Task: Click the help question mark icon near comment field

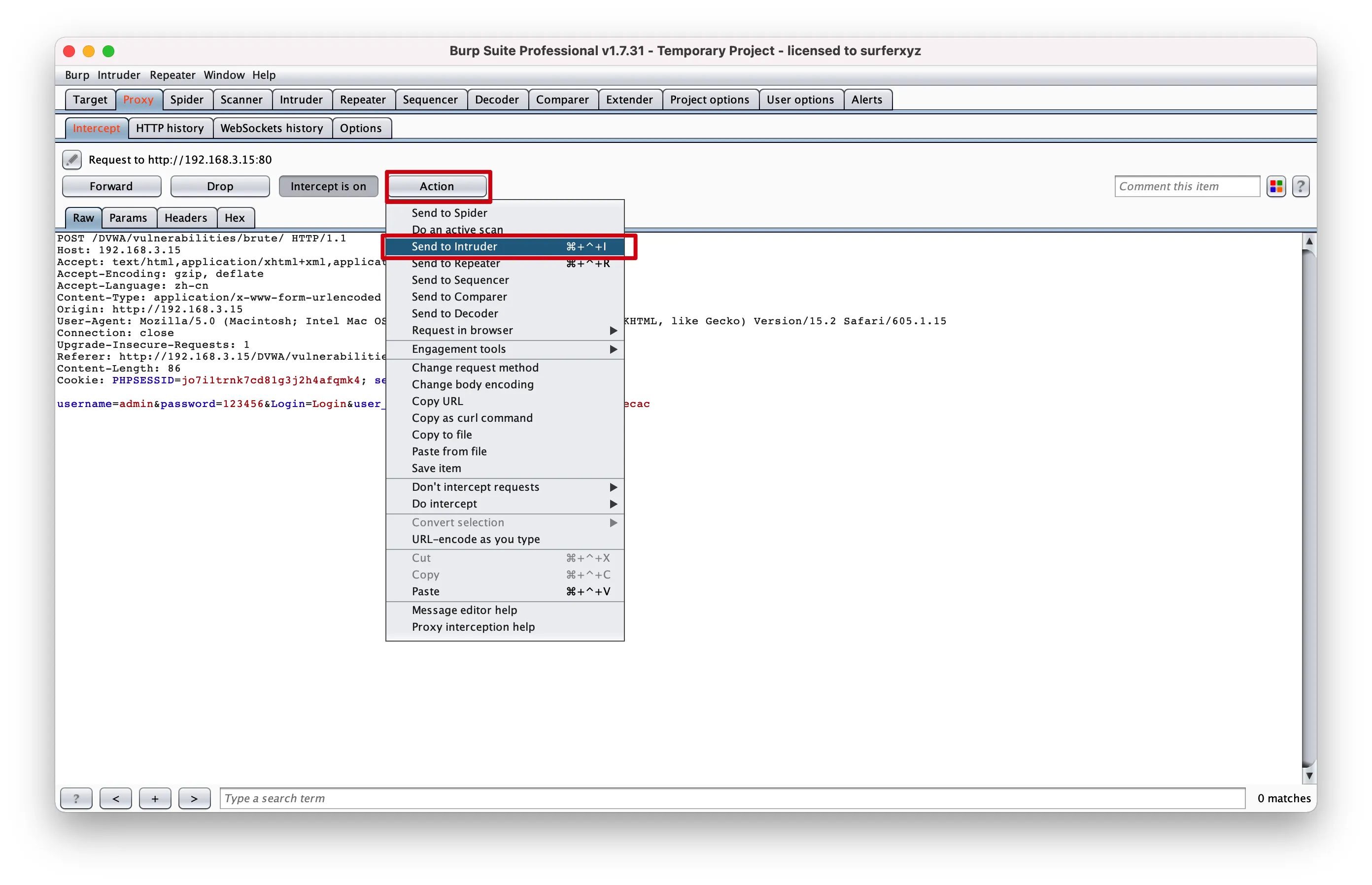Action: coord(1300,186)
